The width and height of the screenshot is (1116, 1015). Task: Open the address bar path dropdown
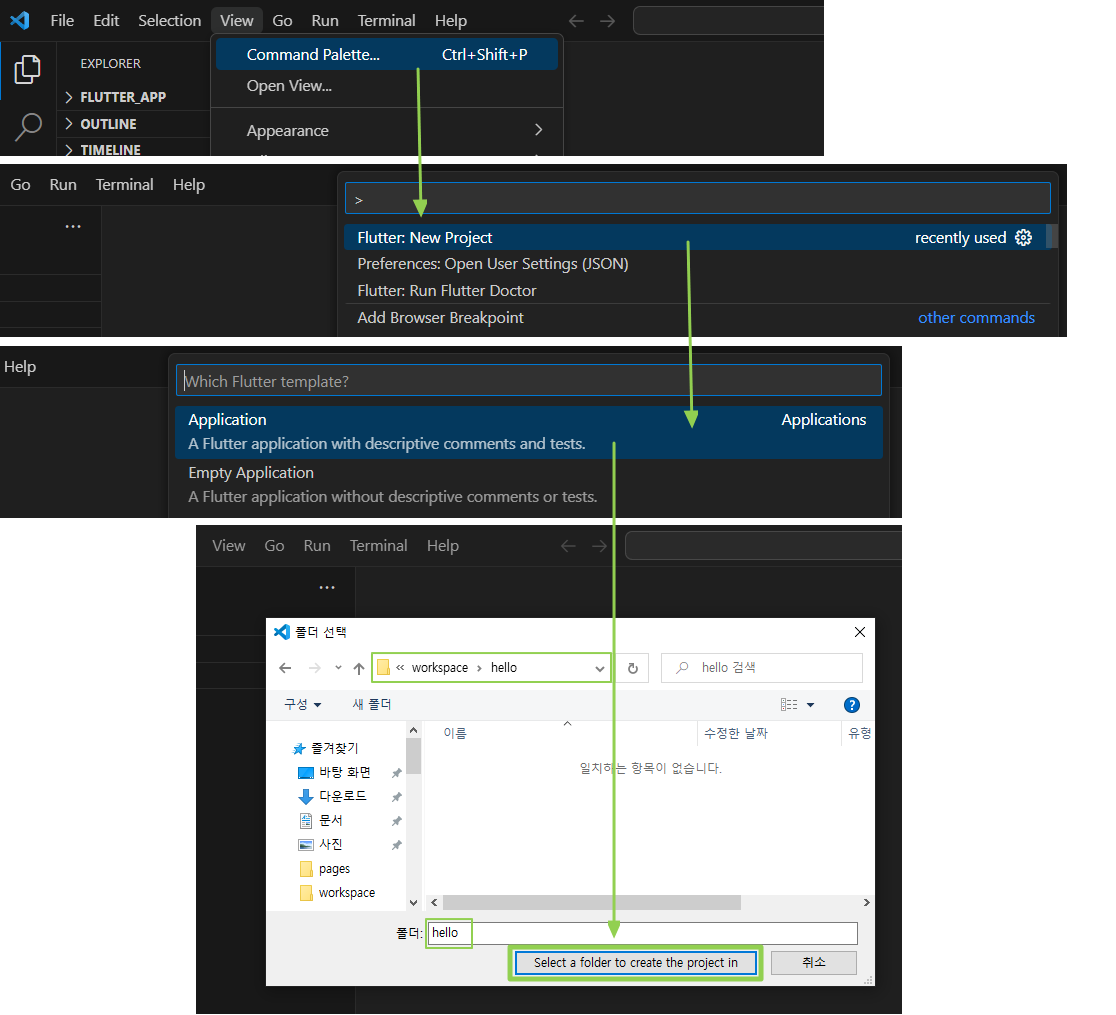click(x=599, y=668)
